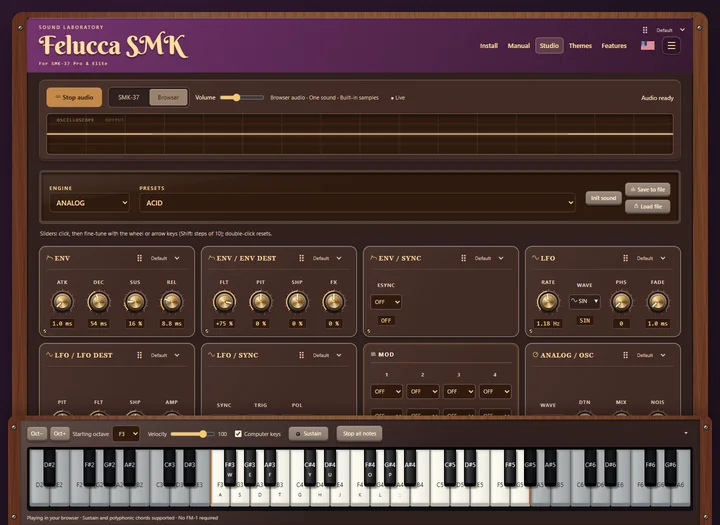The image size is (720, 525).
Task: Open the Manual page
Action: click(518, 45)
